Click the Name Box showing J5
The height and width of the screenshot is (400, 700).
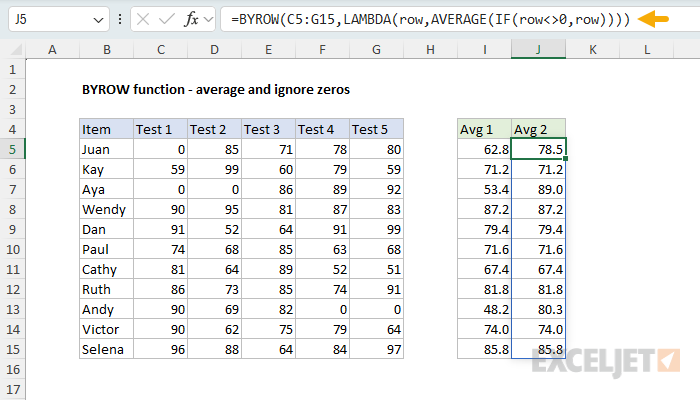coord(59,19)
